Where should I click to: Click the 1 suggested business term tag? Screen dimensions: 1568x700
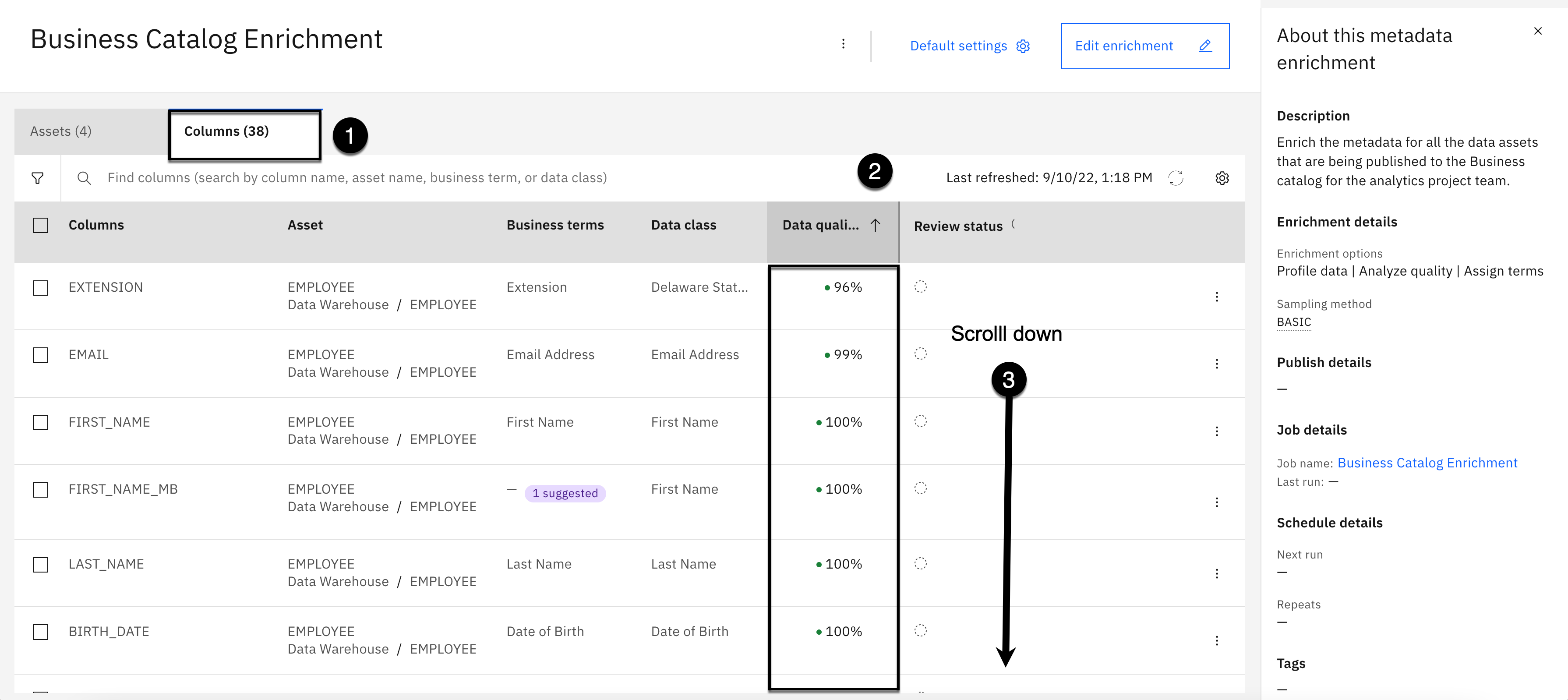pyautogui.click(x=565, y=493)
